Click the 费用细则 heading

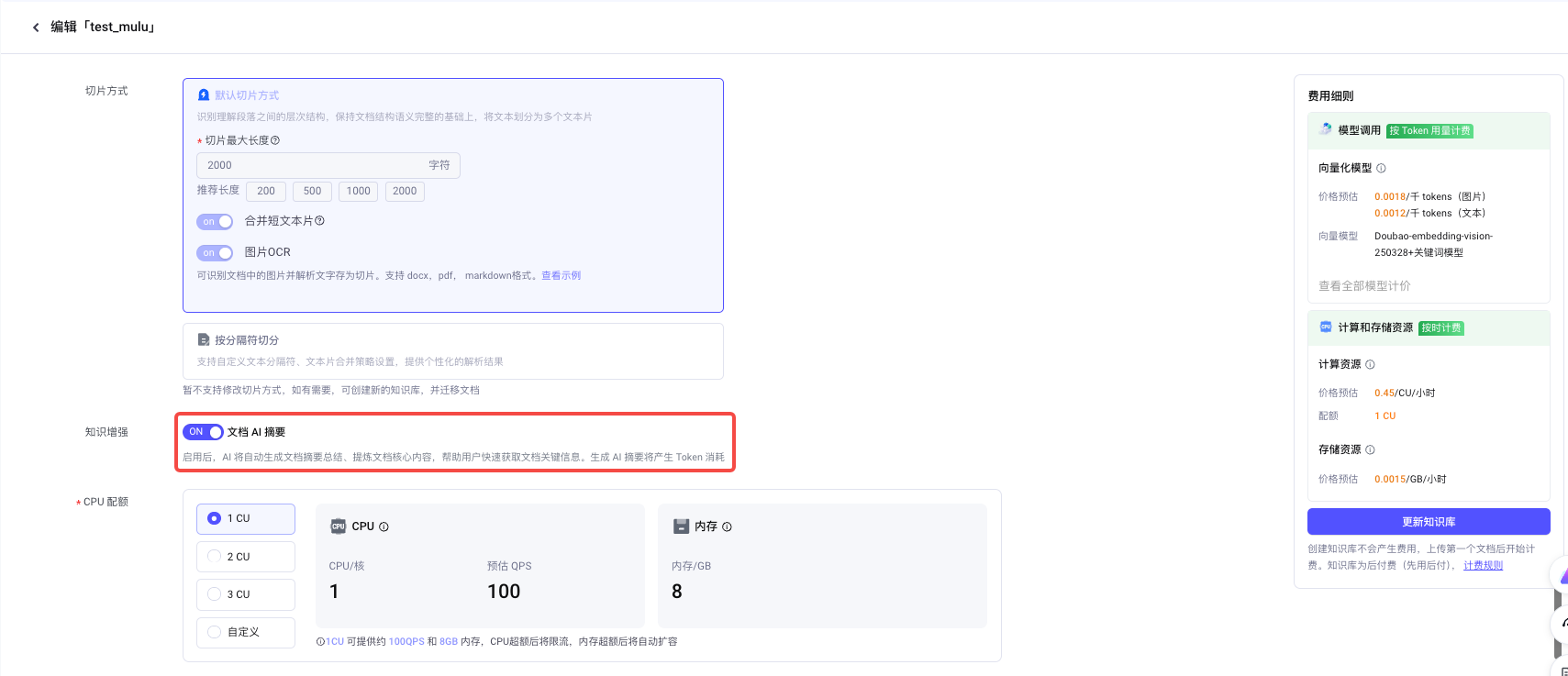click(x=1330, y=96)
